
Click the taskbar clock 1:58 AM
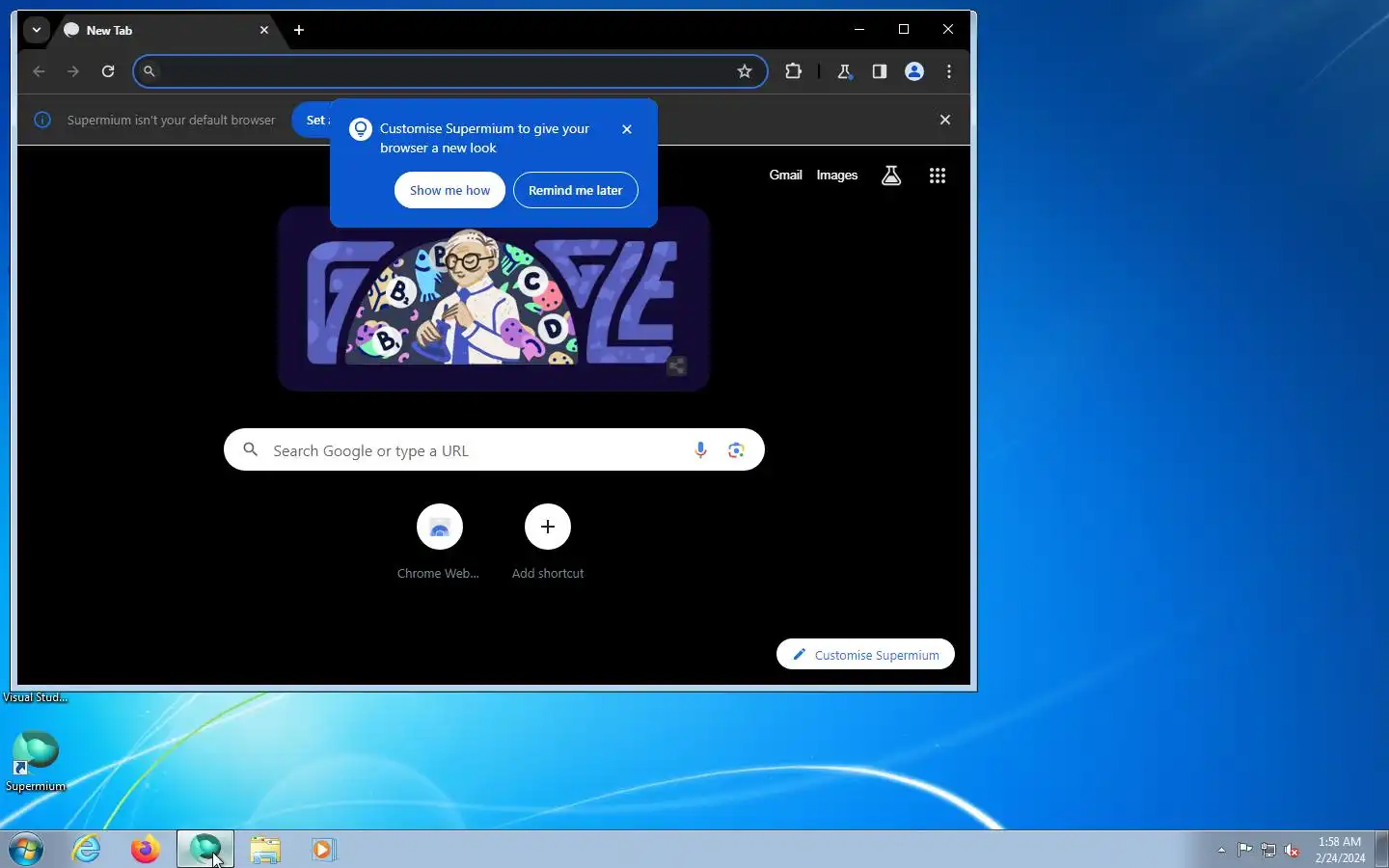1340,850
